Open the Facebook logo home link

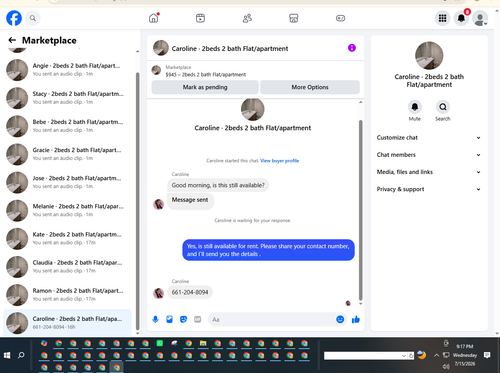pos(14,18)
